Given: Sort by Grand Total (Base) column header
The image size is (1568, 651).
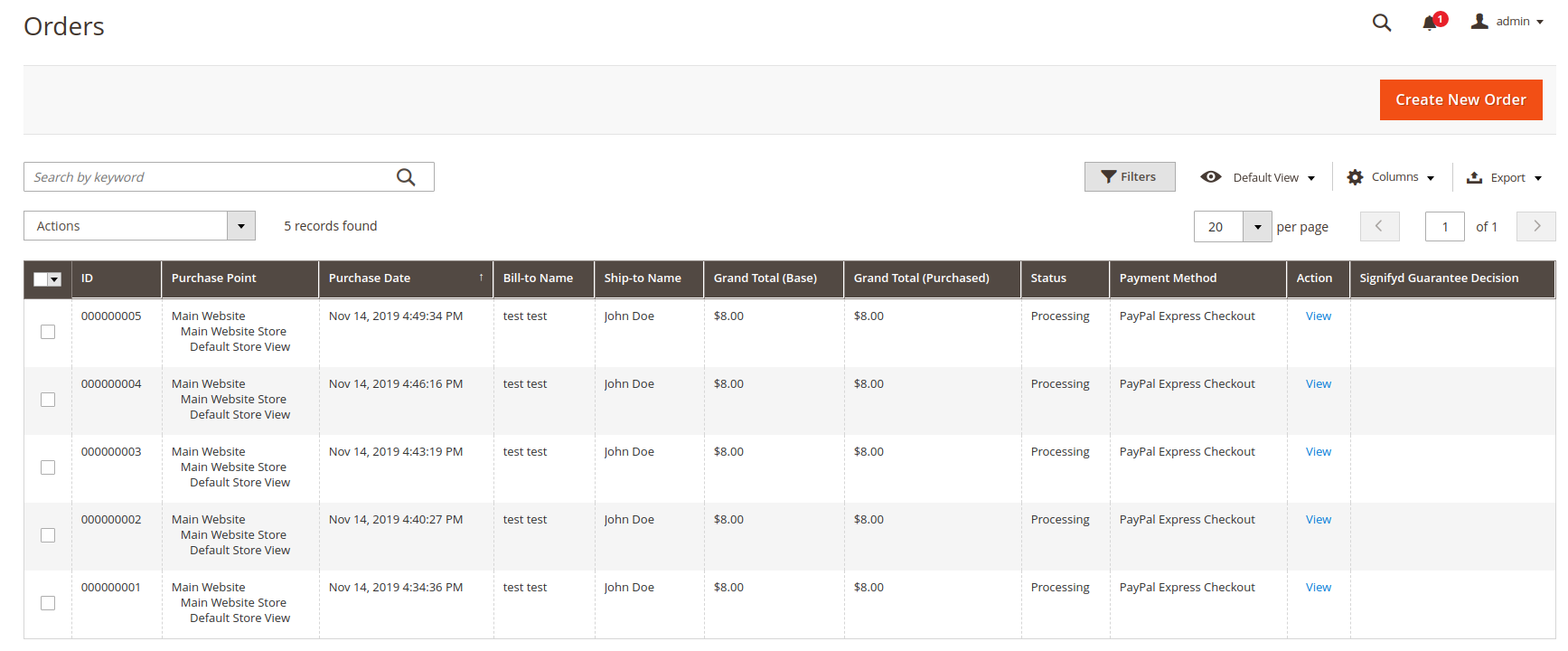Looking at the screenshot, I should pos(774,278).
